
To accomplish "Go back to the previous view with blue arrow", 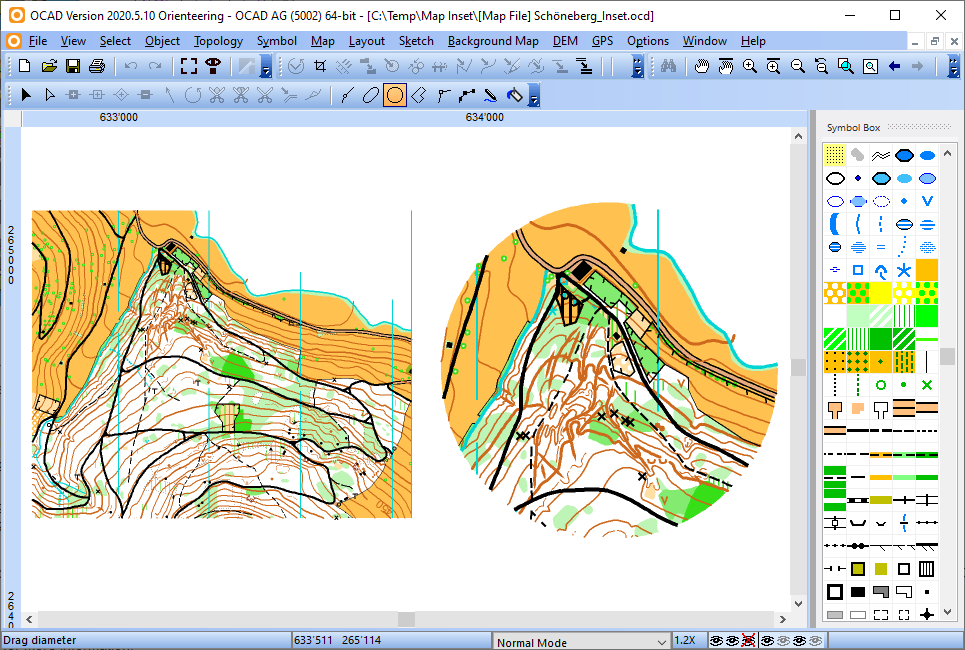I will pyautogui.click(x=894, y=66).
